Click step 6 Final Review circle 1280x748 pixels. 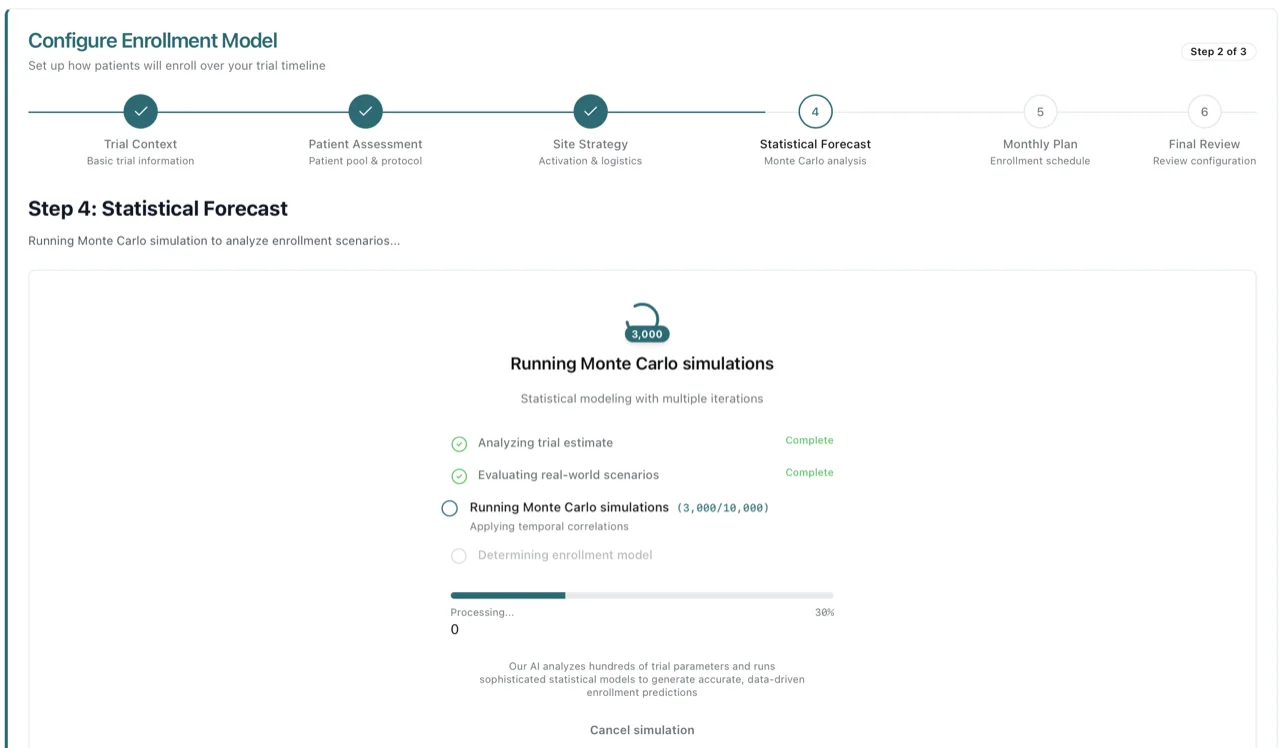coord(1204,111)
